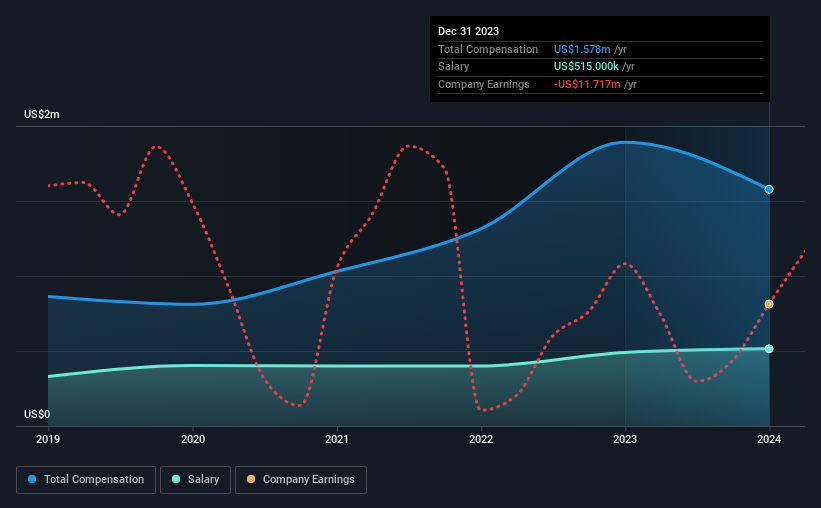Click the Salary label in tooltip
This screenshot has height=508, width=821.
pyautogui.click(x=453, y=67)
